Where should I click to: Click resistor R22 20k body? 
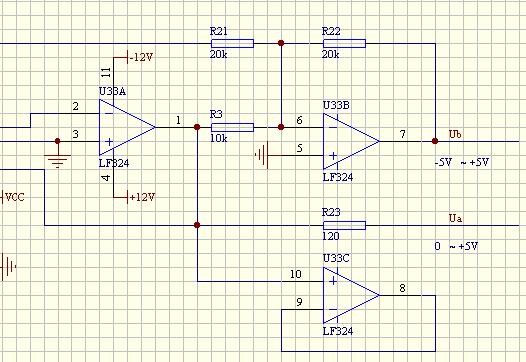(345, 44)
